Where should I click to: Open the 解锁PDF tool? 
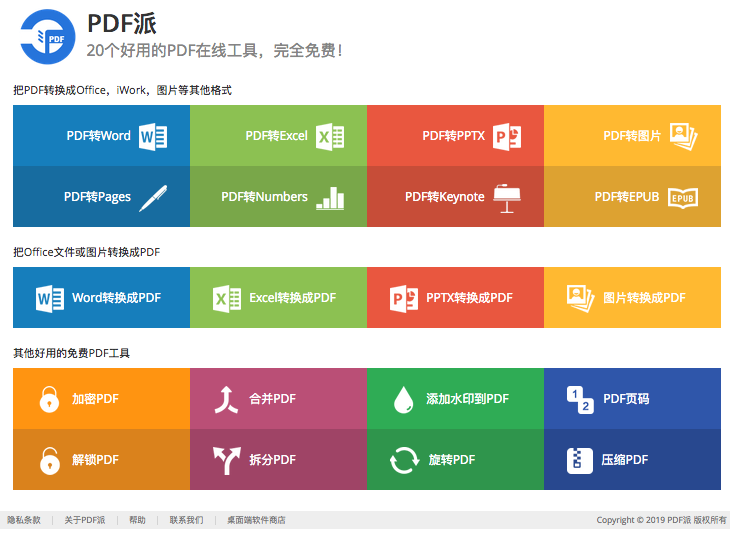coord(101,459)
